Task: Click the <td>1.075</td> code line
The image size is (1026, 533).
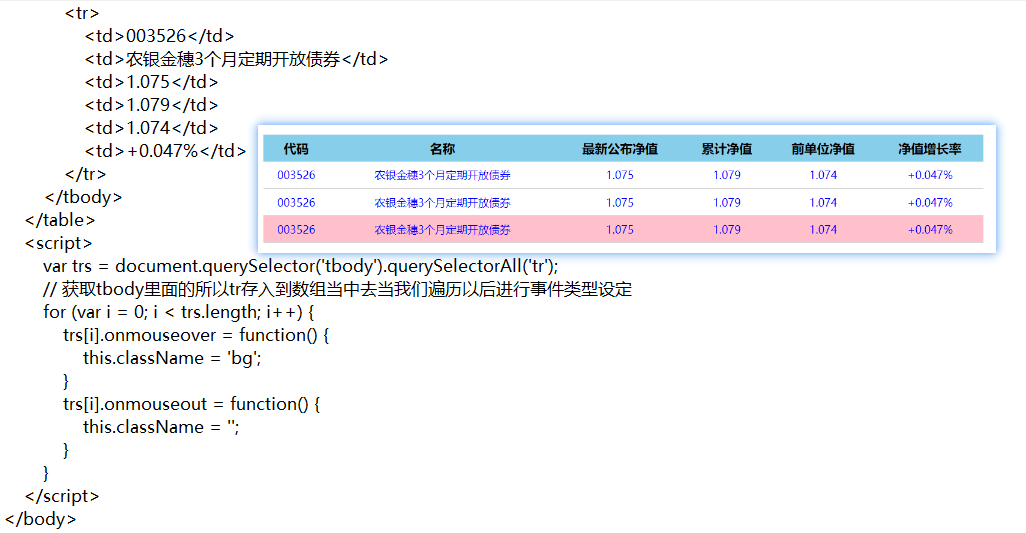Action: pyautogui.click(x=151, y=82)
